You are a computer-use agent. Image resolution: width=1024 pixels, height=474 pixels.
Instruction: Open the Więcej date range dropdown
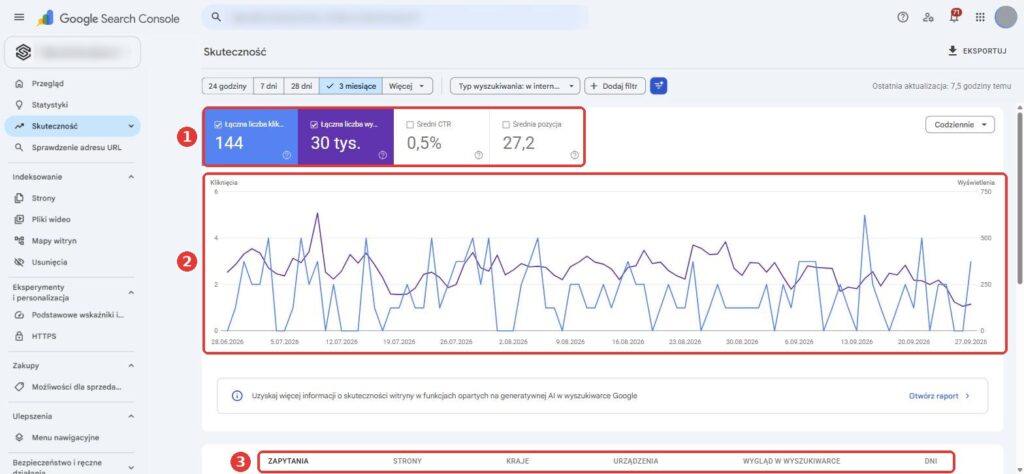[407, 86]
